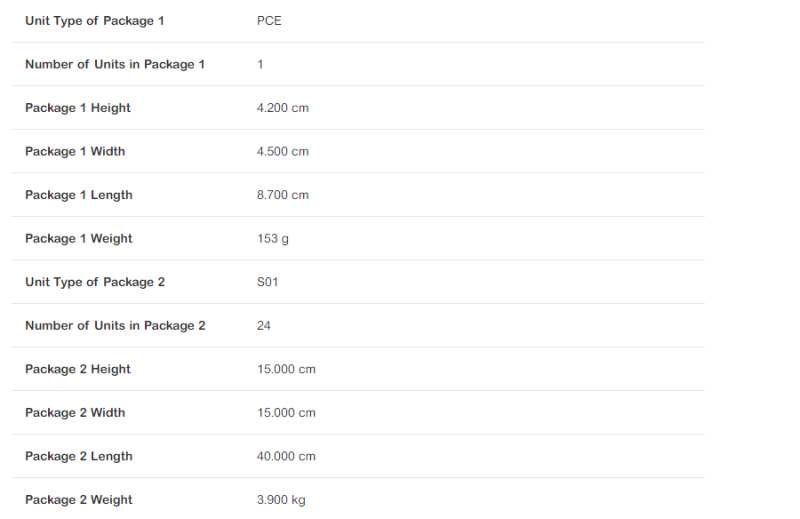Select the 40.000 cm length value
This screenshot has width=800, height=519.
pos(286,456)
